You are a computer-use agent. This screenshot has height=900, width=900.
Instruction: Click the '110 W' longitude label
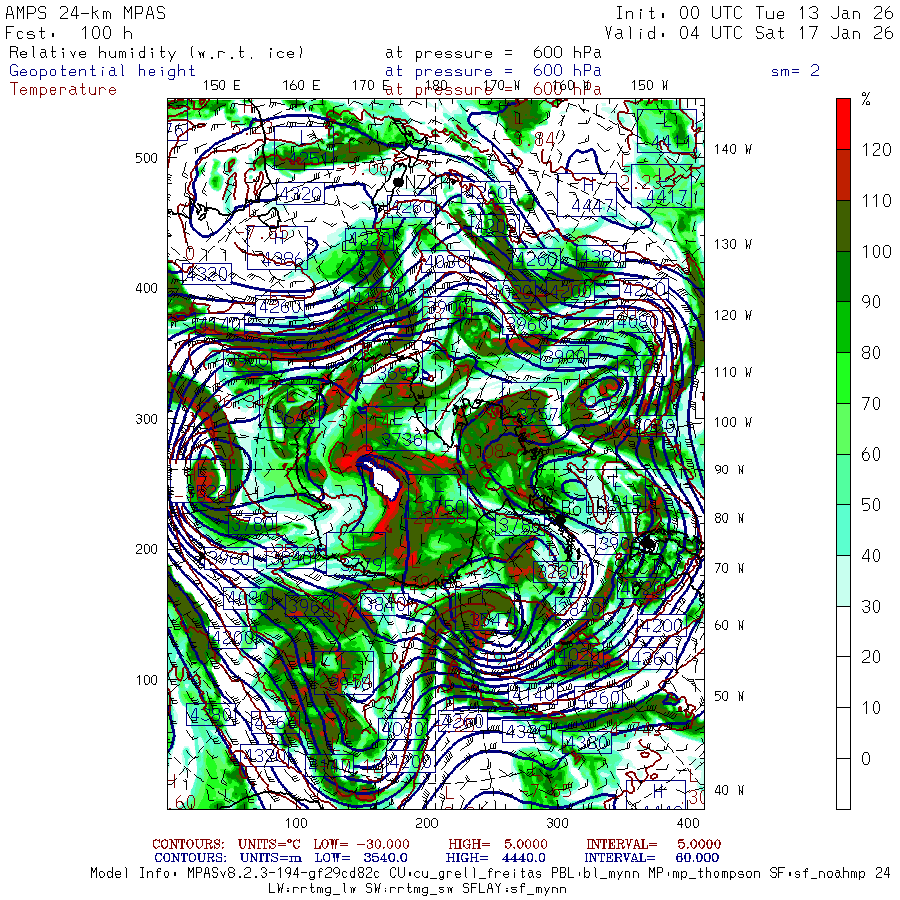[733, 372]
